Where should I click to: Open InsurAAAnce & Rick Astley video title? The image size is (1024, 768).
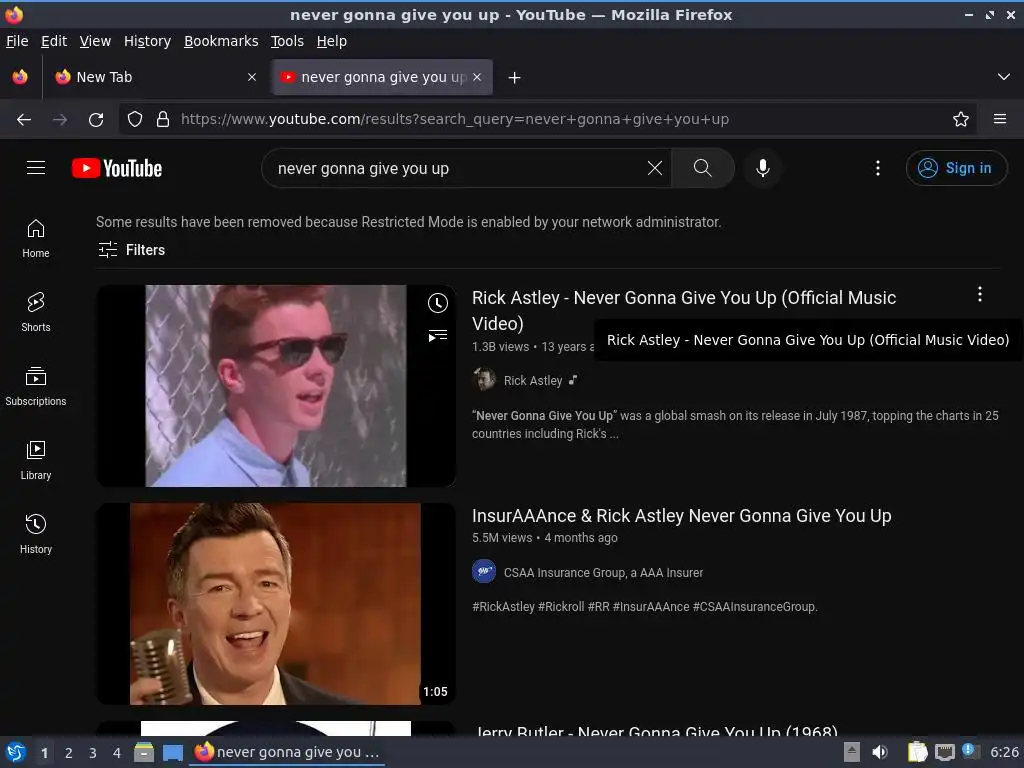pos(682,516)
